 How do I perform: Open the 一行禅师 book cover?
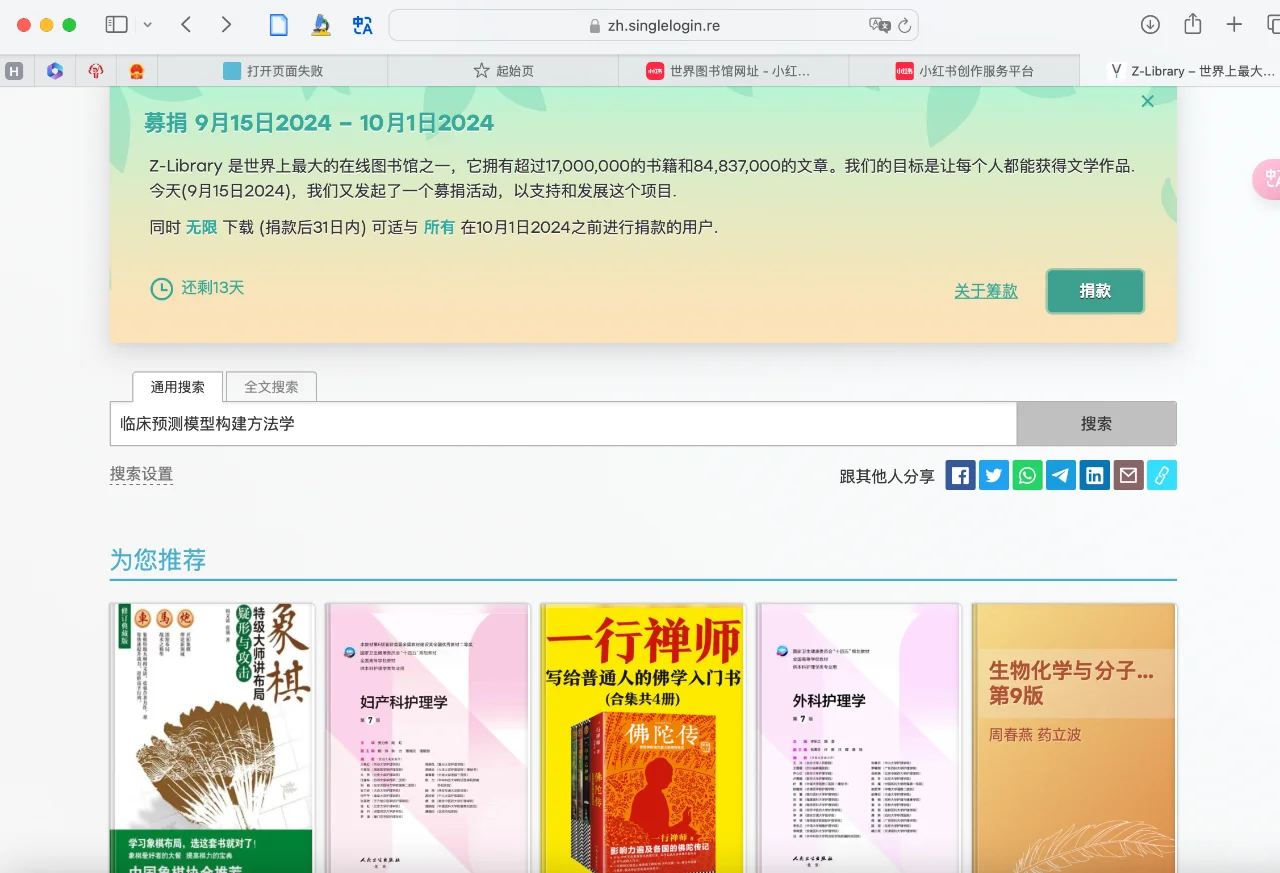pyautogui.click(x=643, y=738)
